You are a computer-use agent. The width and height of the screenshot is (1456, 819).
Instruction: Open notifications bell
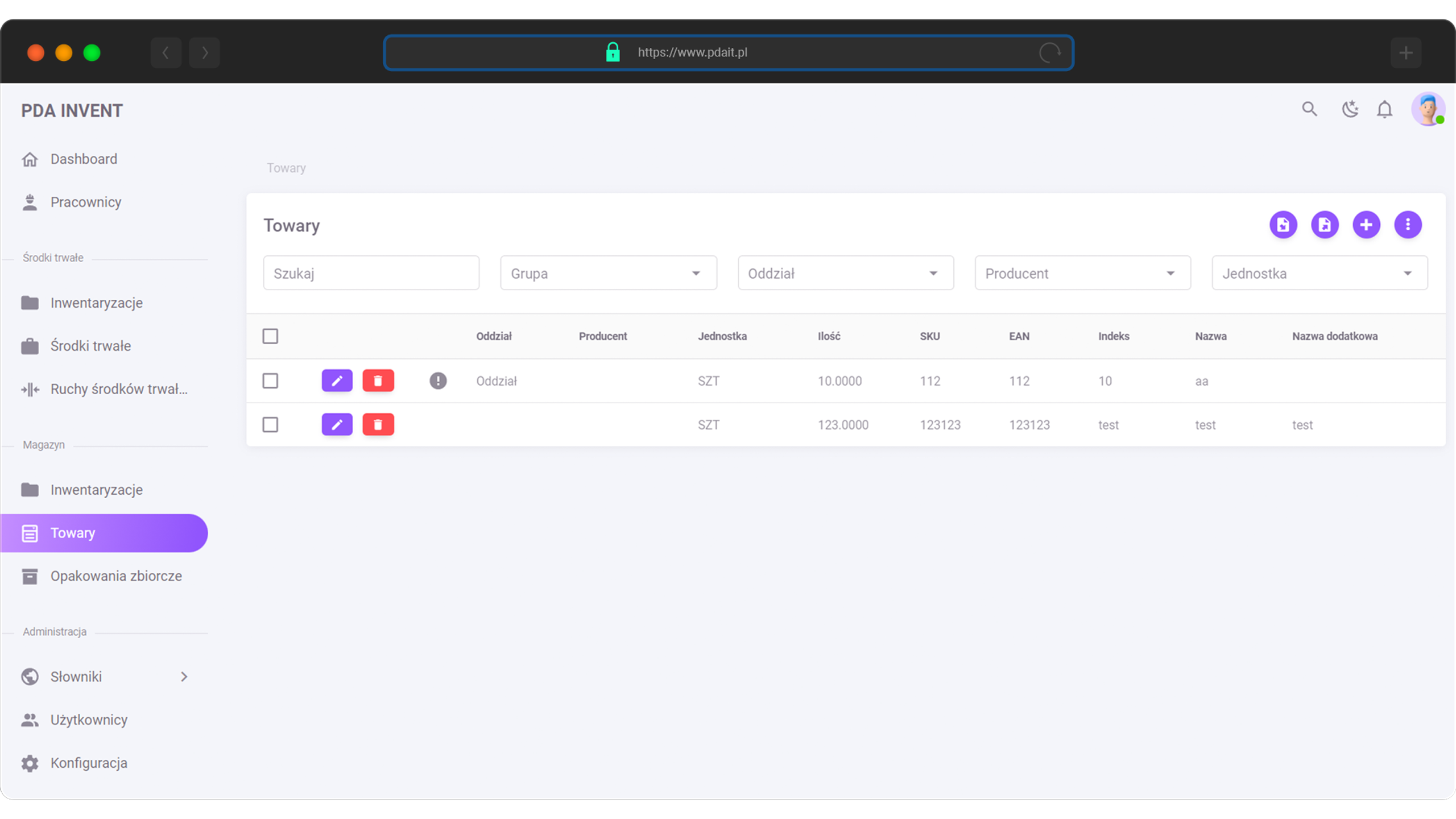click(1384, 109)
